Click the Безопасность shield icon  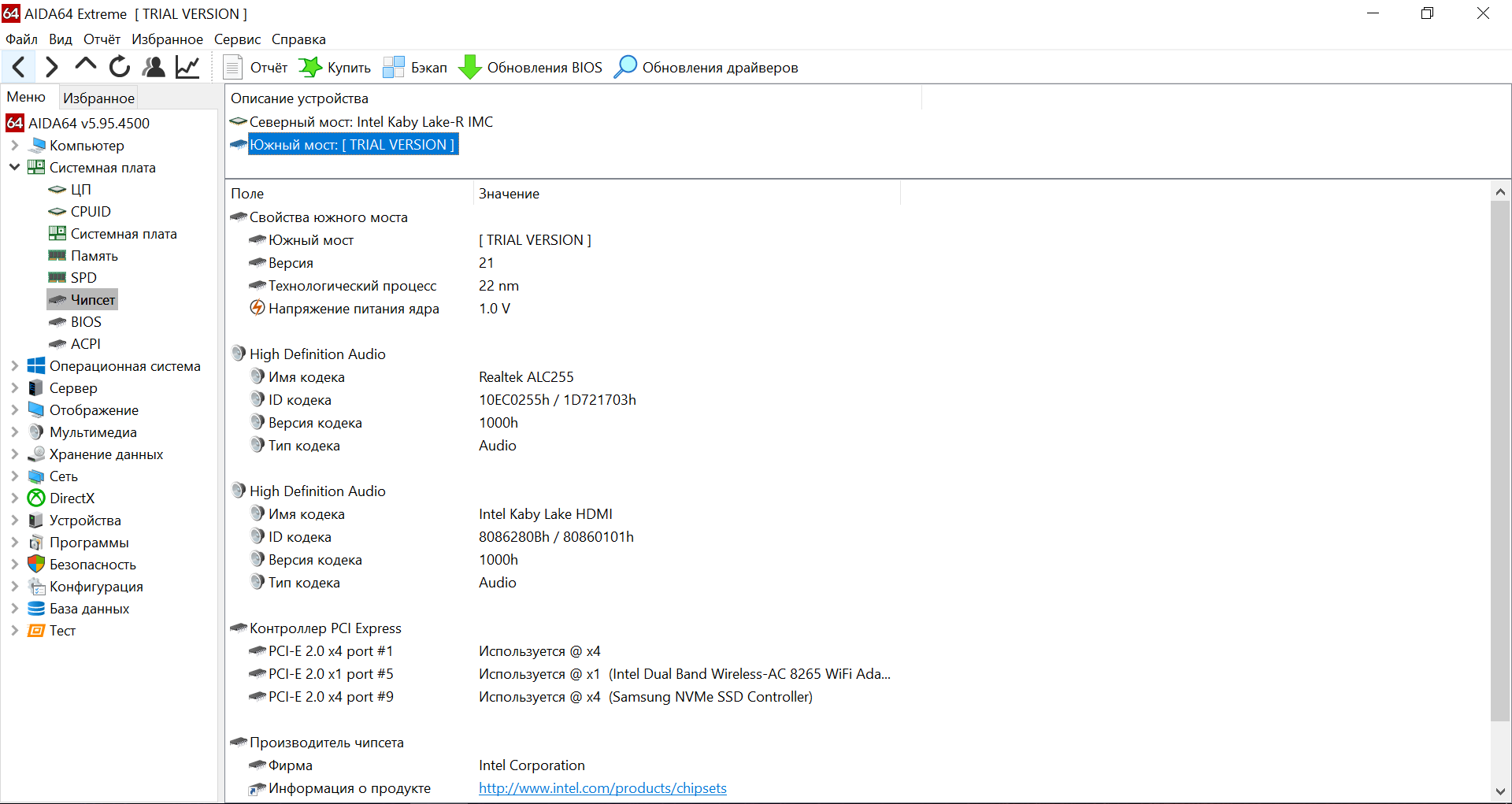[x=36, y=565]
